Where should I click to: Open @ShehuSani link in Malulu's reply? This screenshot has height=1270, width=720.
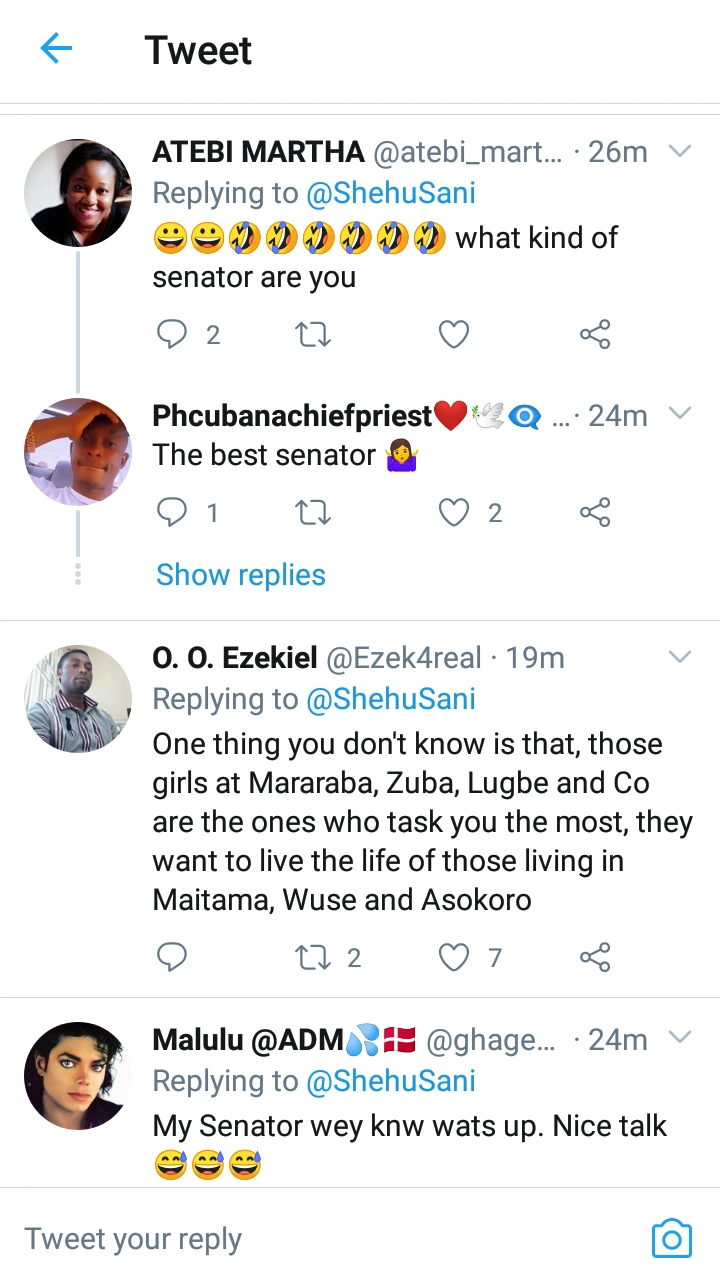[x=390, y=1081]
